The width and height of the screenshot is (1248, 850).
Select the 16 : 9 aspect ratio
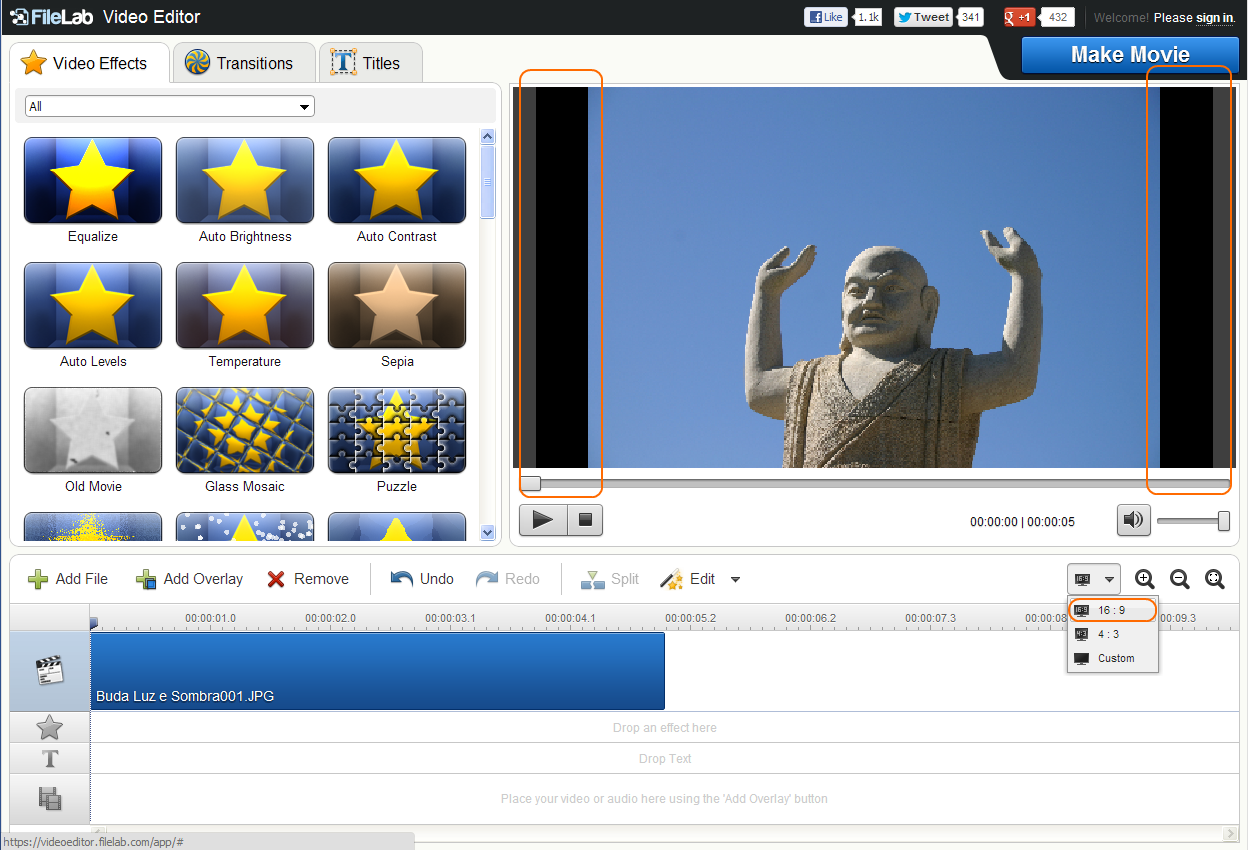coord(1112,610)
